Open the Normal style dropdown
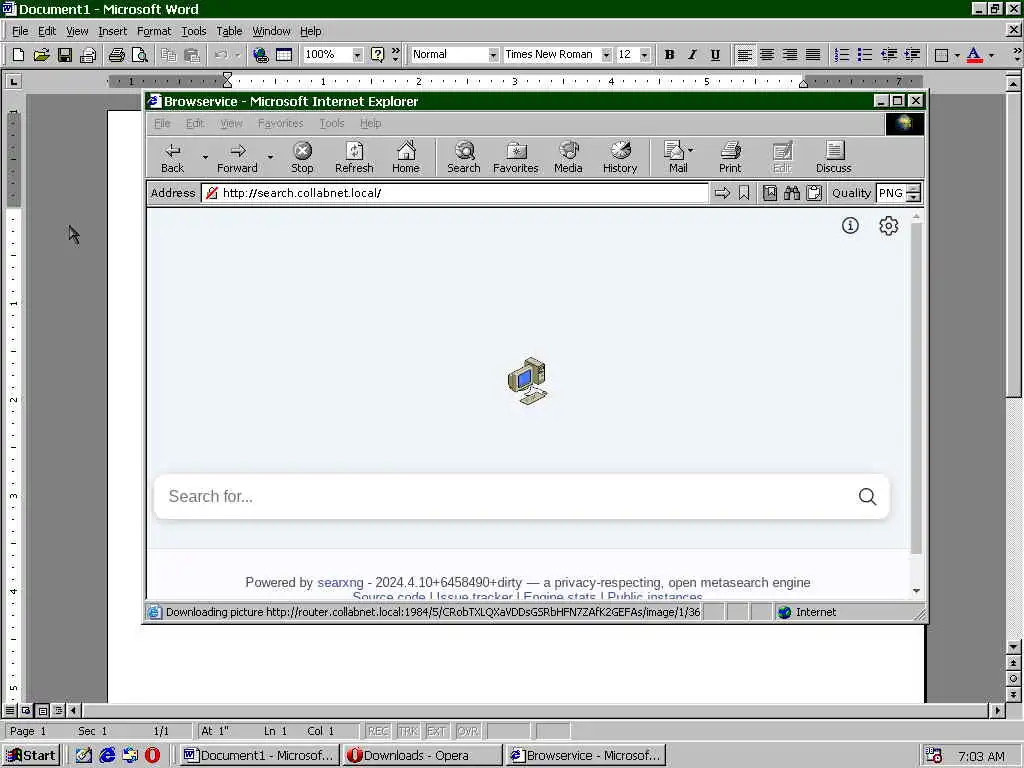Image resolution: width=1024 pixels, height=768 pixels. 493,55
